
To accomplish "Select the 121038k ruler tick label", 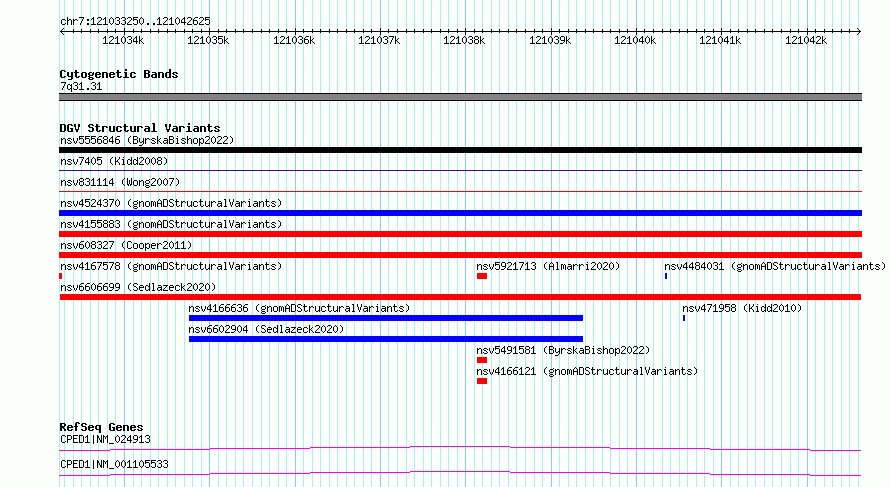I will tap(464, 40).
